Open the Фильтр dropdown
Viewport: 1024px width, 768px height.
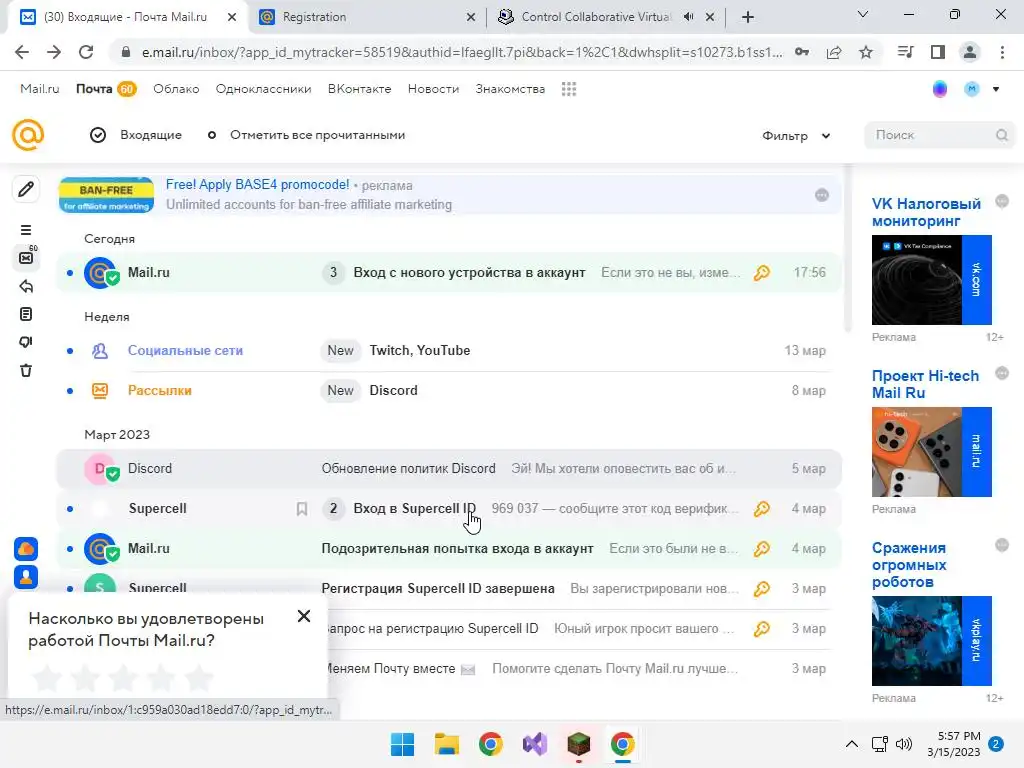click(x=796, y=136)
